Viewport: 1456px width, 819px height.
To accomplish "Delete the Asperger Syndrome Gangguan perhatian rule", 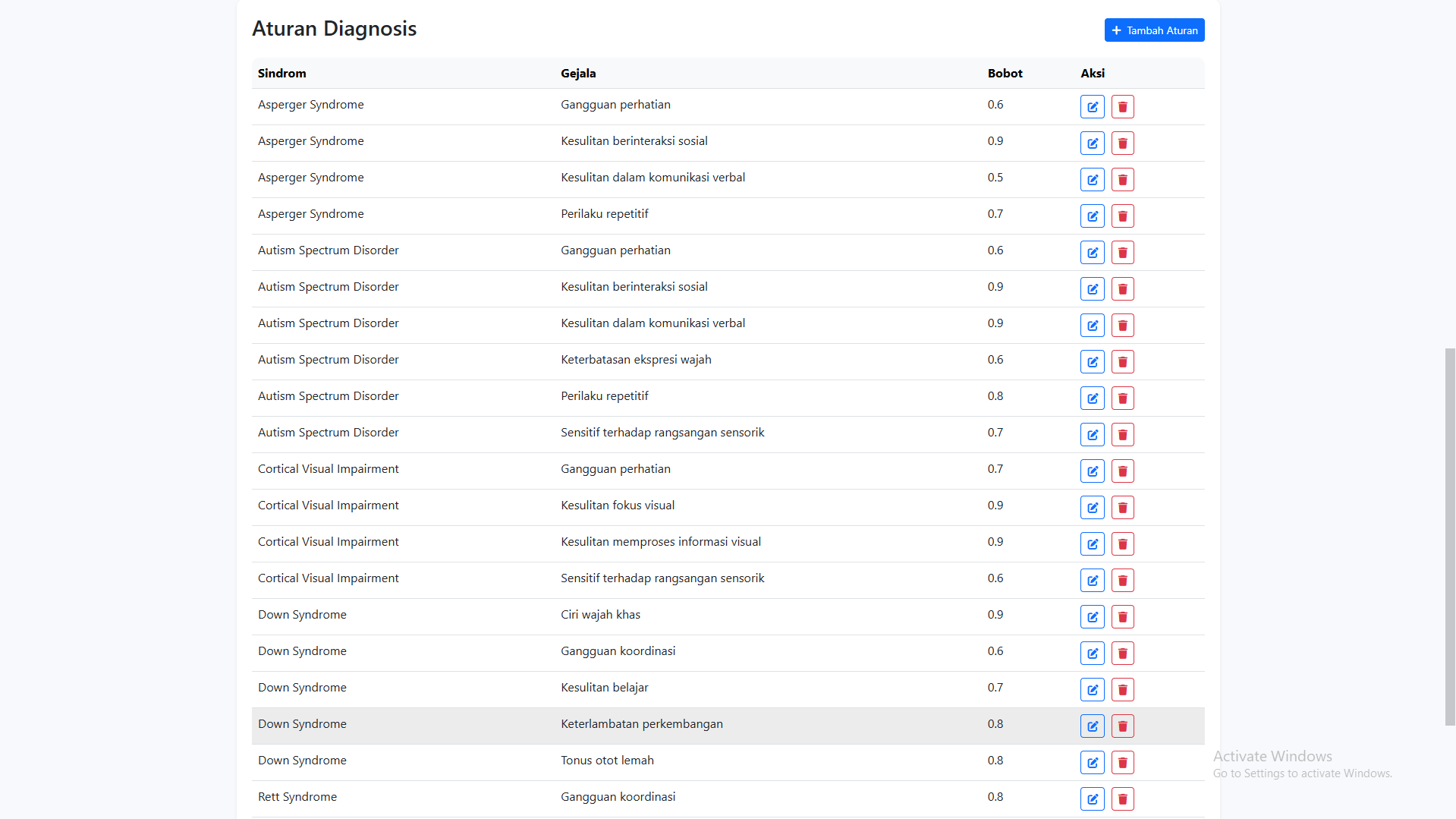I will 1123,107.
